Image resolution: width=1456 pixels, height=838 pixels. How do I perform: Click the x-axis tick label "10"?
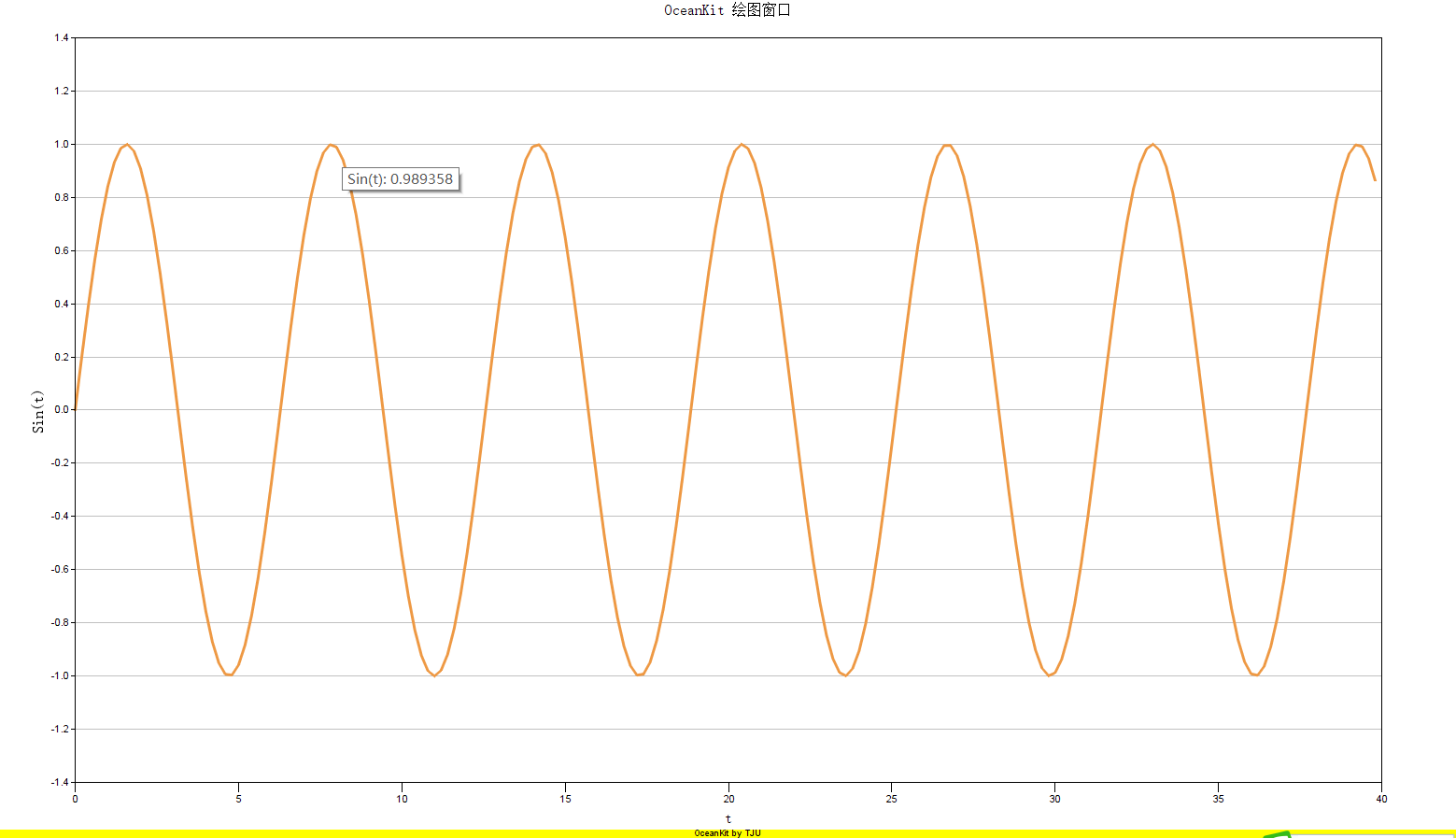pyautogui.click(x=402, y=799)
